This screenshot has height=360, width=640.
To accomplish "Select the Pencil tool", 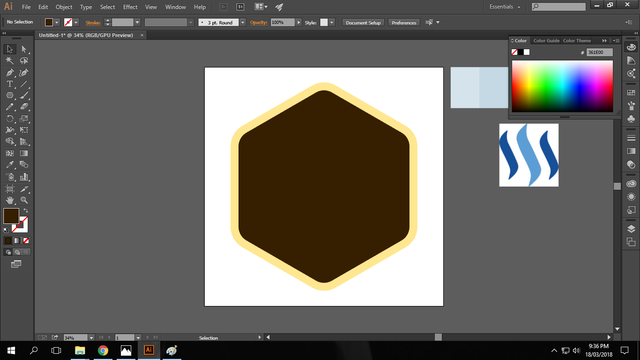I will pos(9,107).
